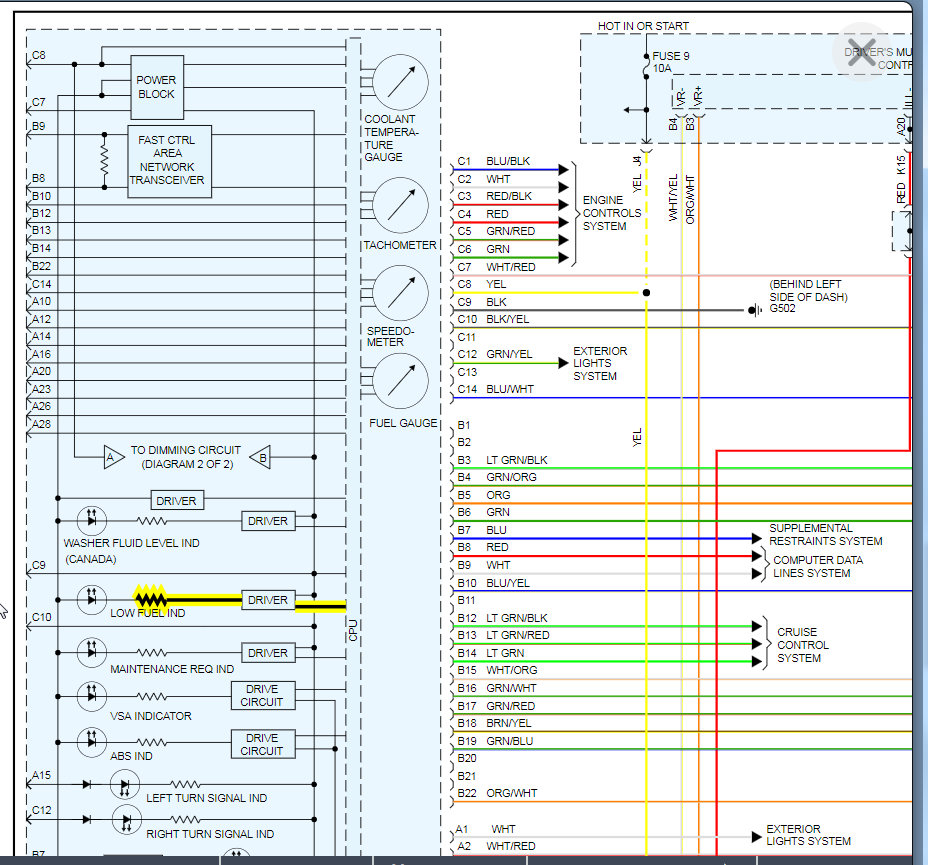928x865 pixels.
Task: Click the speedometer dial symbol
Action: (401, 293)
